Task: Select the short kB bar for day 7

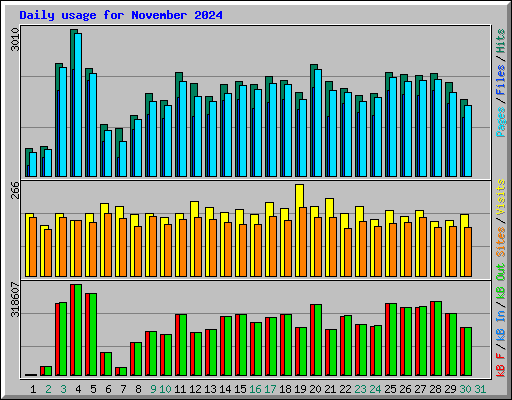Action: [x=121, y=372]
